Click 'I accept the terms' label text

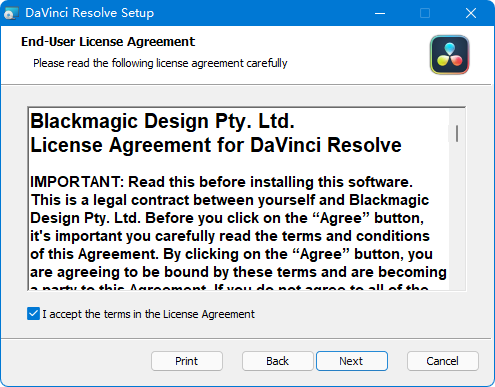(x=148, y=314)
